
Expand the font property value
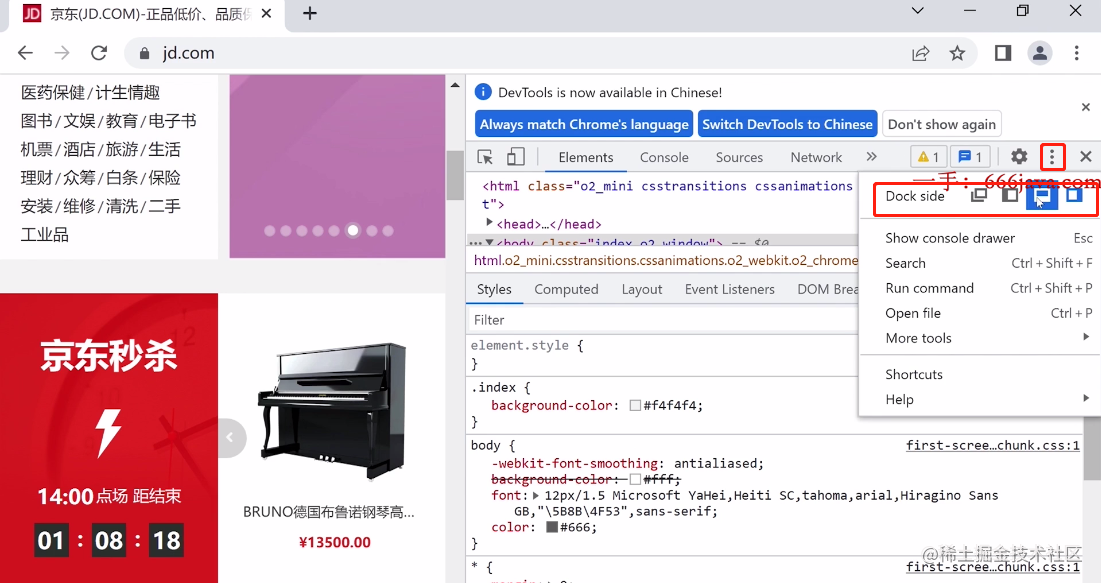(x=536, y=495)
